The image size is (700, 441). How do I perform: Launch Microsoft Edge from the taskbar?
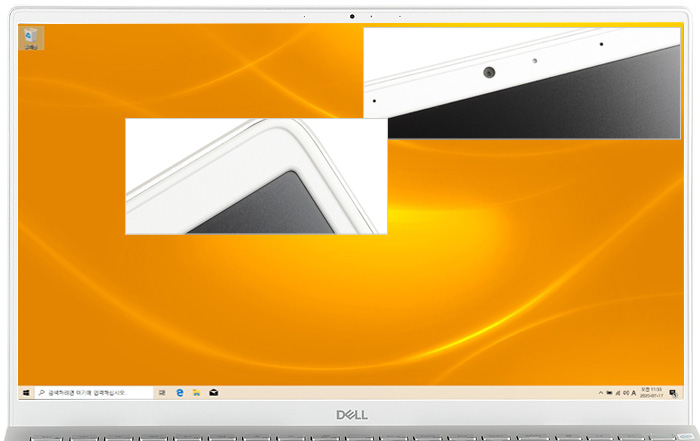click(x=180, y=393)
